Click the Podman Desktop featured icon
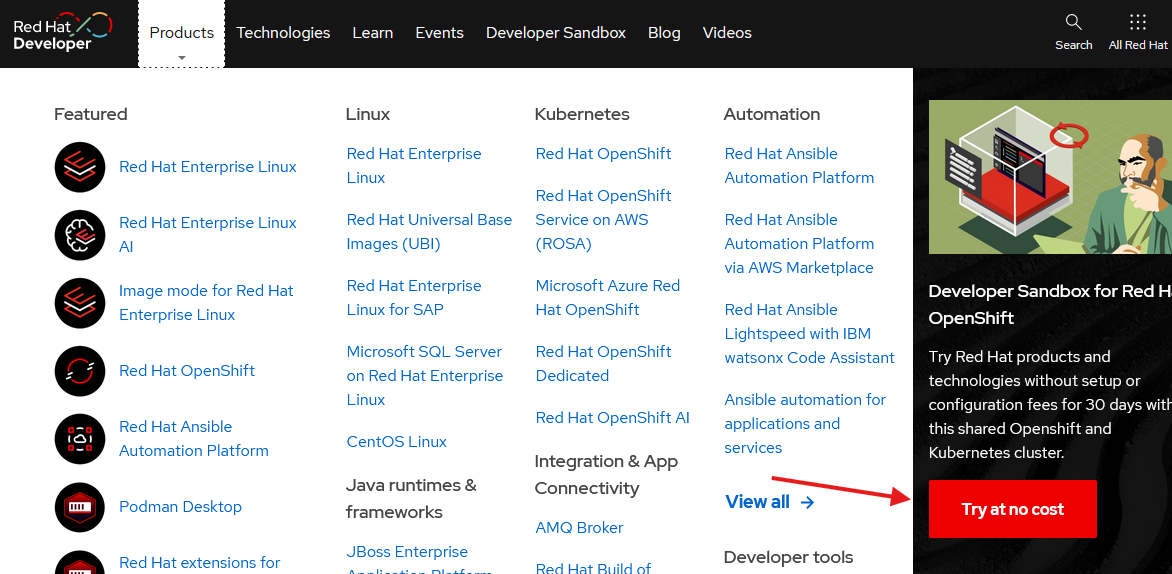The image size is (1172, 574). (x=80, y=507)
